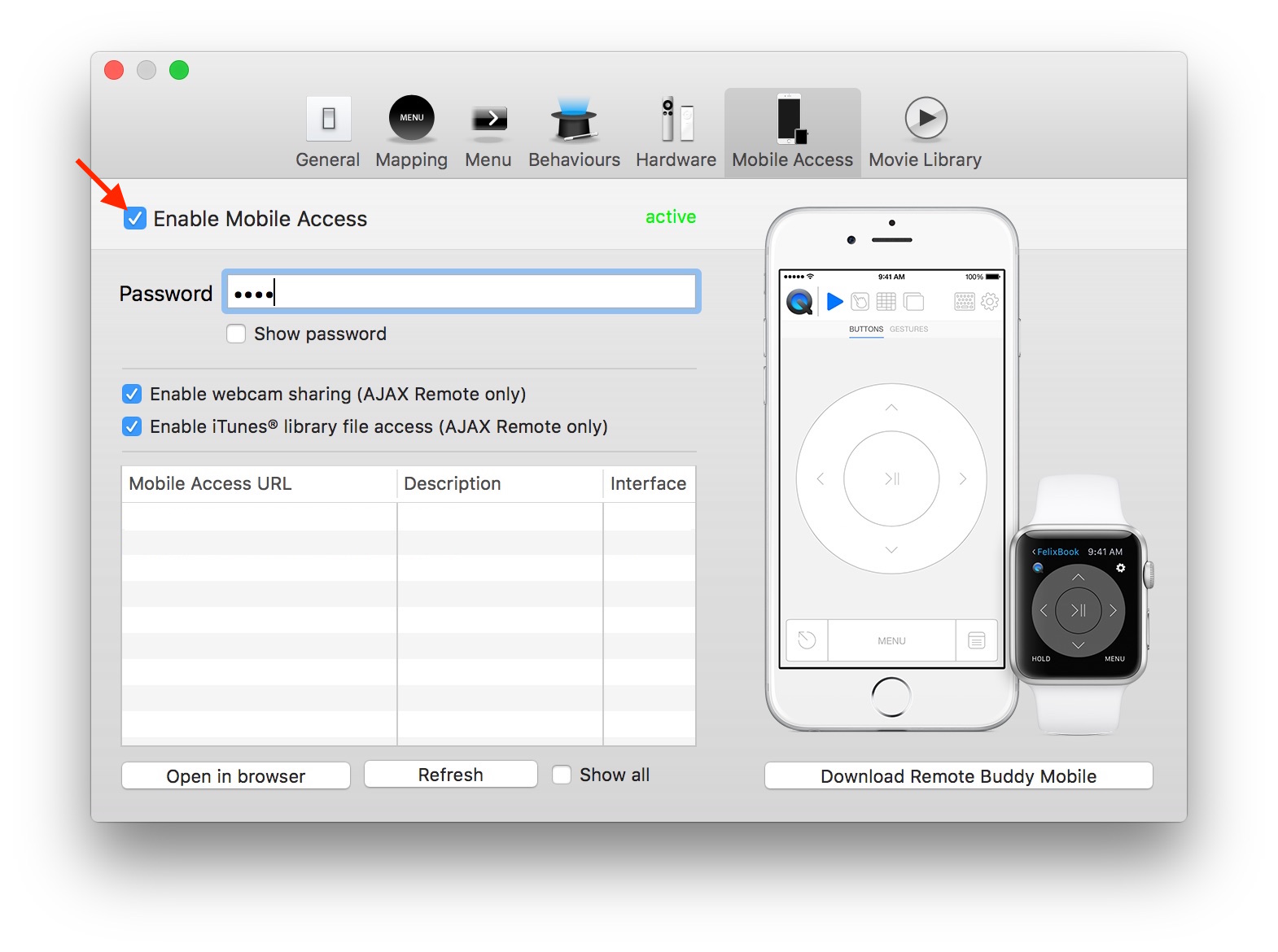Click the MENU button in phone preview
The image size is (1278, 952).
[892, 640]
